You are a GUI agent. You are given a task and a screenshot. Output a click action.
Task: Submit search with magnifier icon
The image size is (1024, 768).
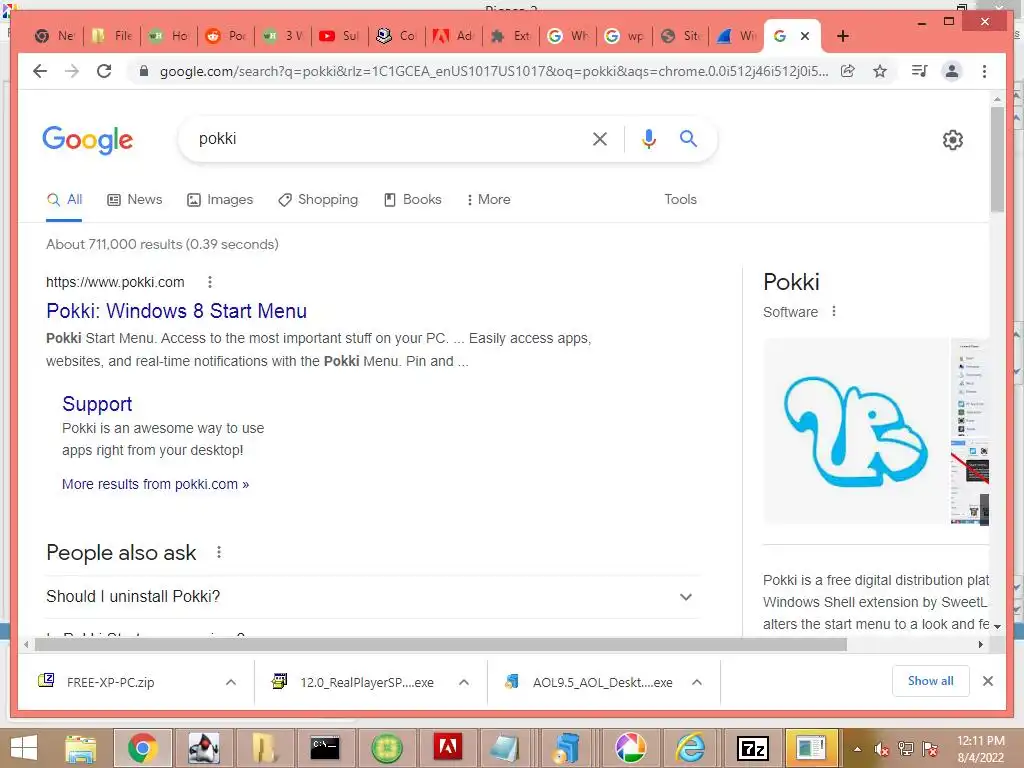(688, 138)
